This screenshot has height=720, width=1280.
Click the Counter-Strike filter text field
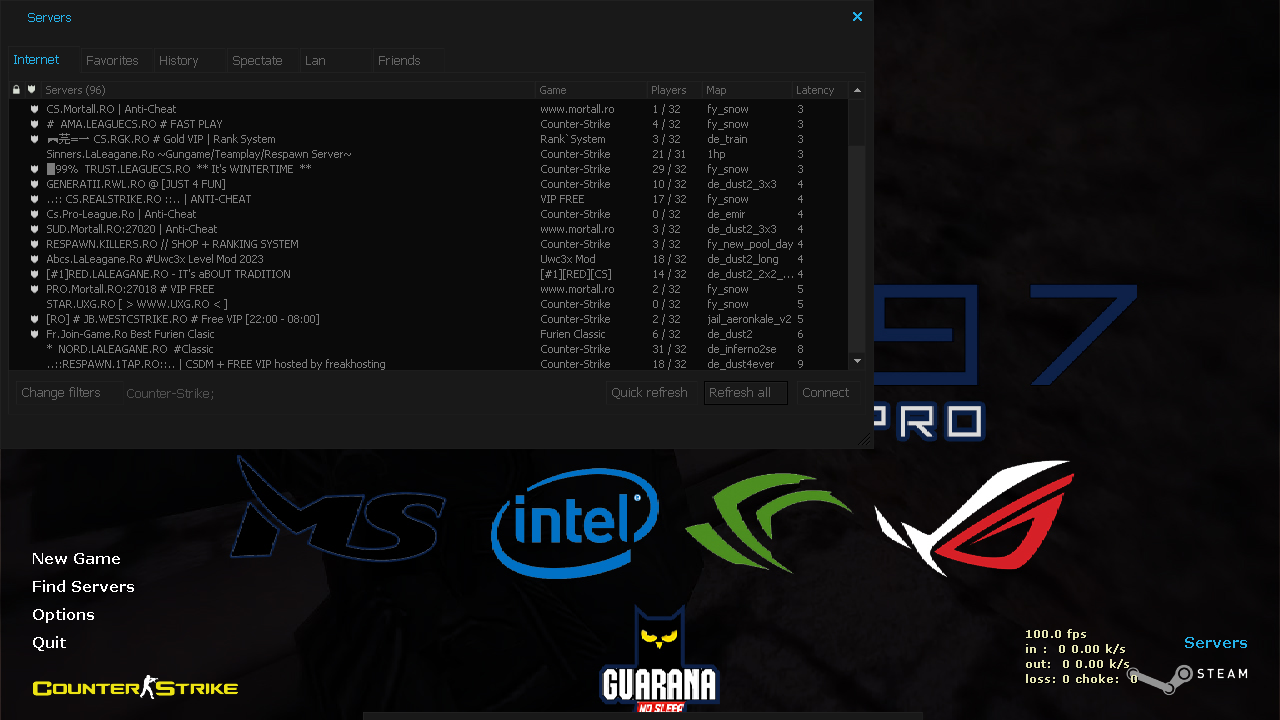170,393
